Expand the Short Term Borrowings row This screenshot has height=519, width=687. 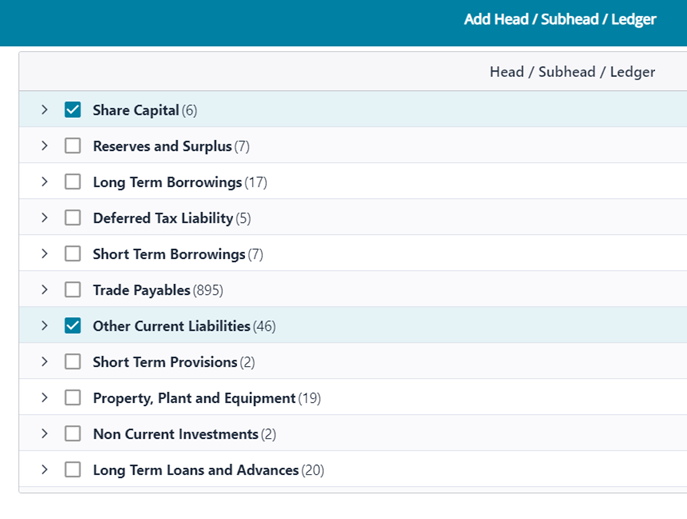(45, 254)
